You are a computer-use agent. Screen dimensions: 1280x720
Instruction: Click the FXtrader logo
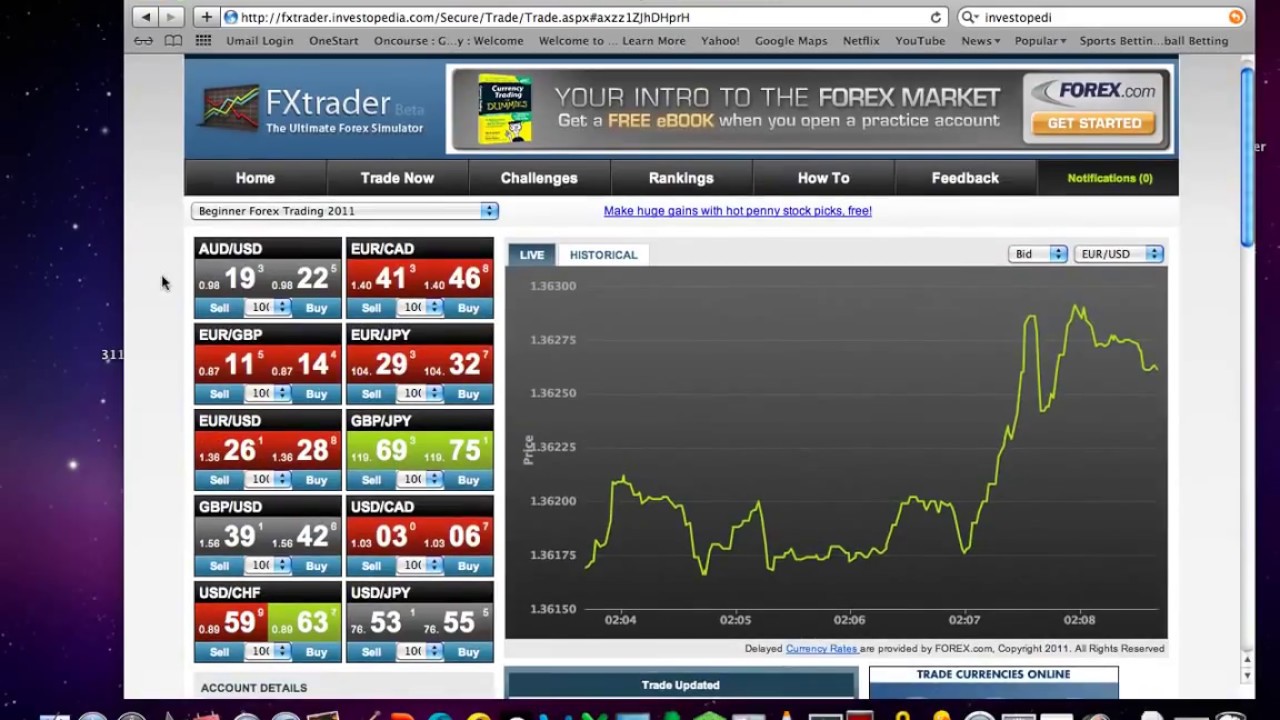click(x=313, y=110)
